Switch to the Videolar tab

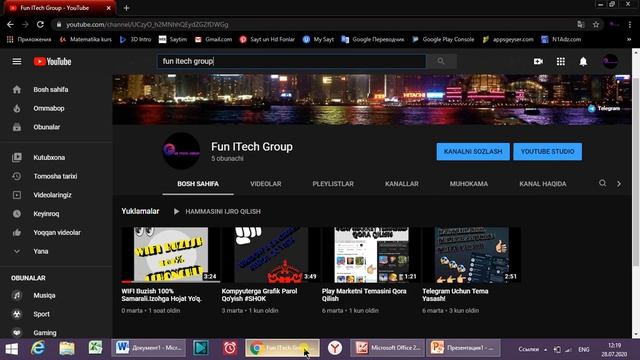(x=266, y=184)
